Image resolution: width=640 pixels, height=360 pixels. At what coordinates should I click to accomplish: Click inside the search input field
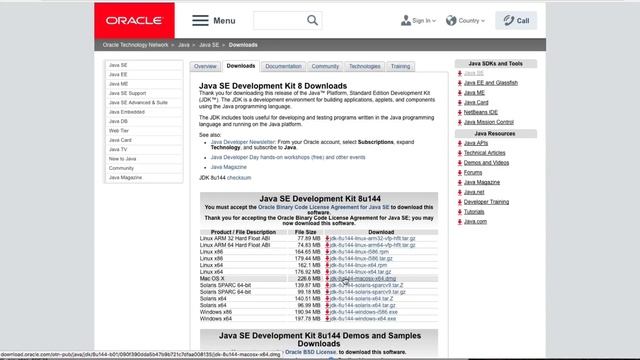pyautogui.click(x=280, y=20)
